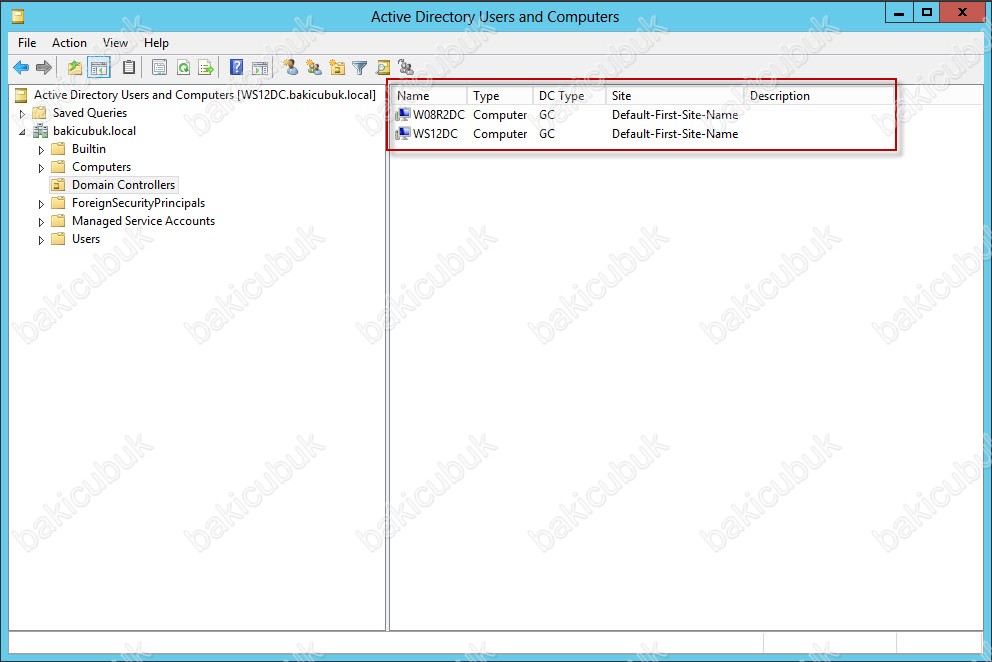The width and height of the screenshot is (992, 662).
Task: Click the Export List toolbar icon
Action: [206, 67]
